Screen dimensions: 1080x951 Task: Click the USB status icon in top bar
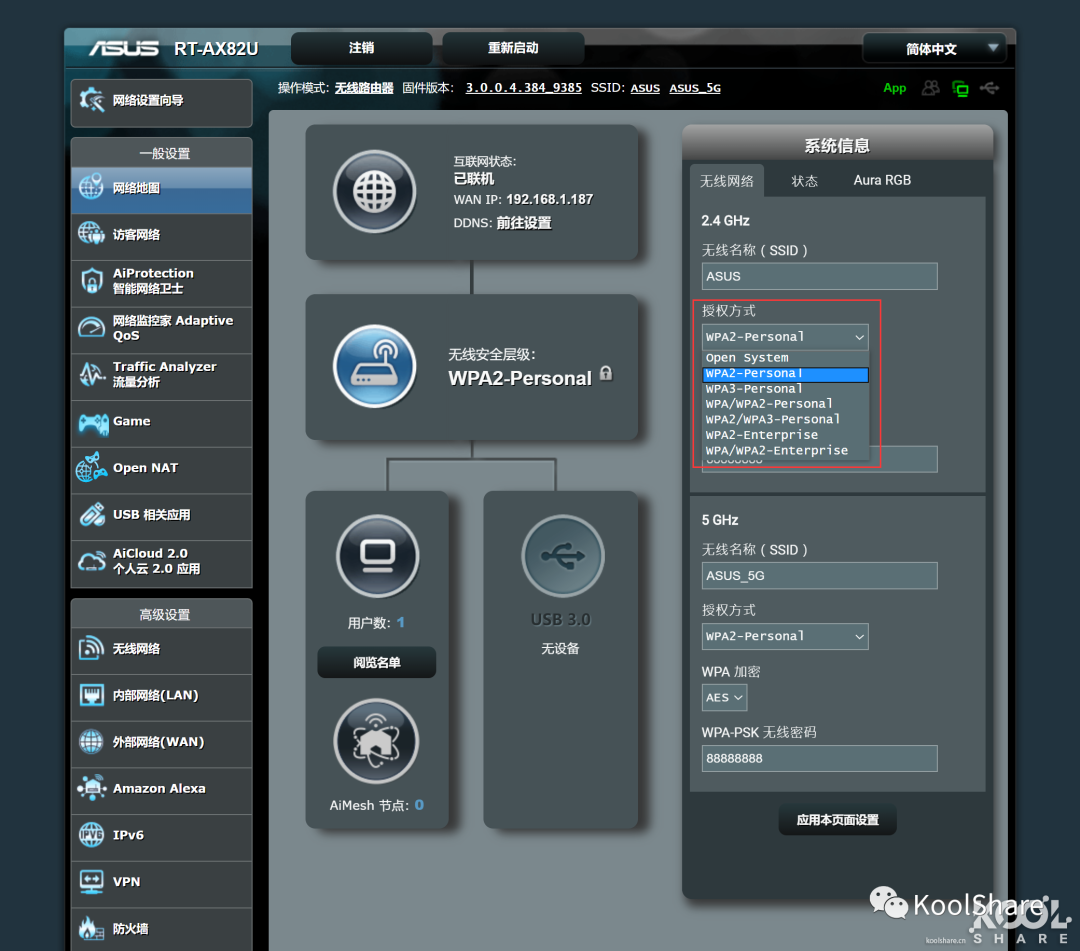pos(990,88)
